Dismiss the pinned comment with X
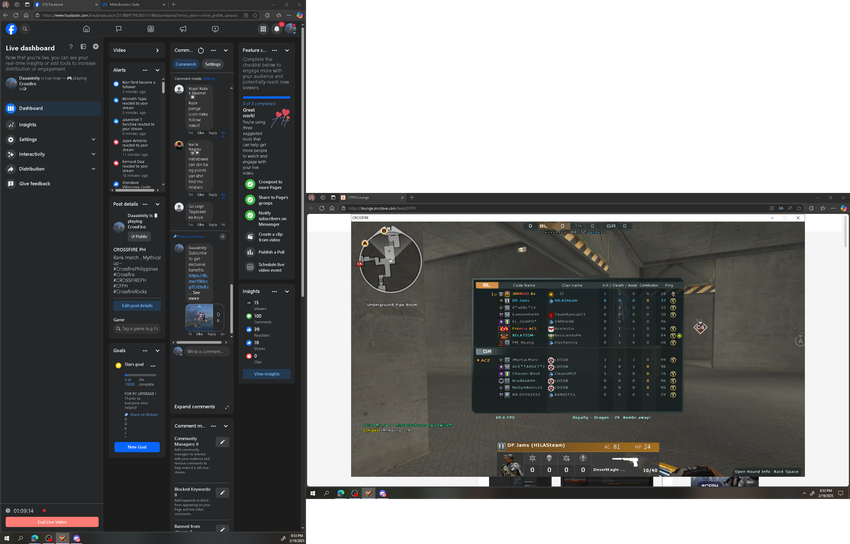The width and height of the screenshot is (850, 544). [x=223, y=237]
